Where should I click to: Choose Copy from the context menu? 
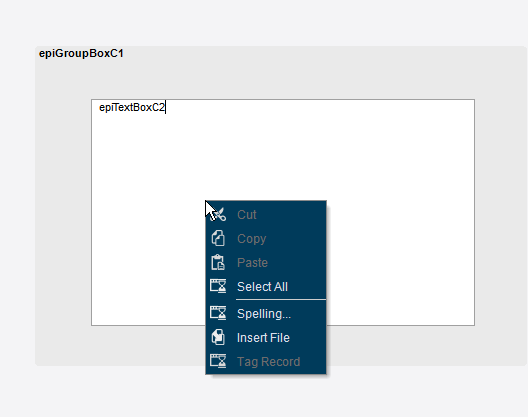click(x=266, y=238)
